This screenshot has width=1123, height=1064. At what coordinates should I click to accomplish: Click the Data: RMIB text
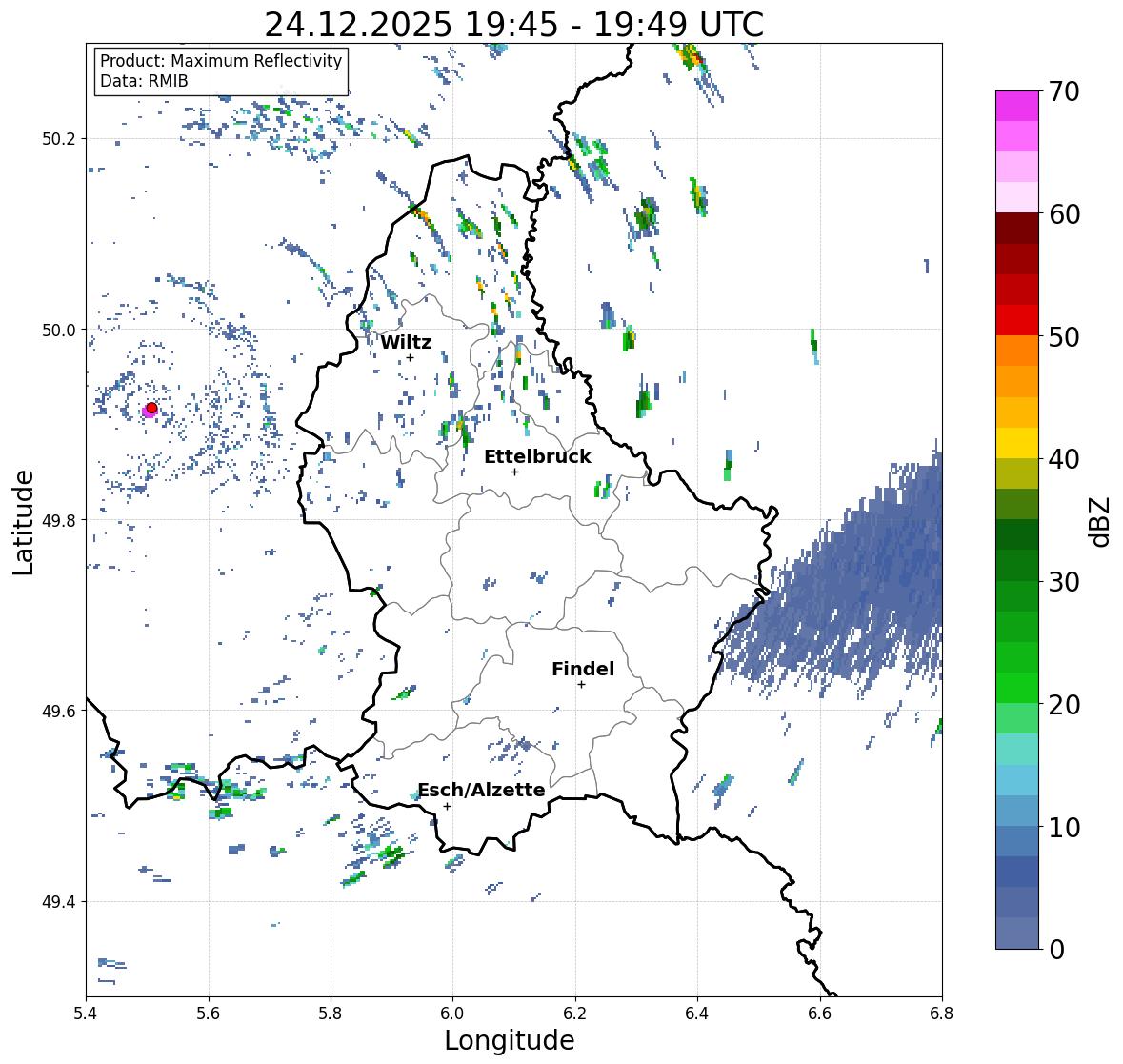coord(144,81)
